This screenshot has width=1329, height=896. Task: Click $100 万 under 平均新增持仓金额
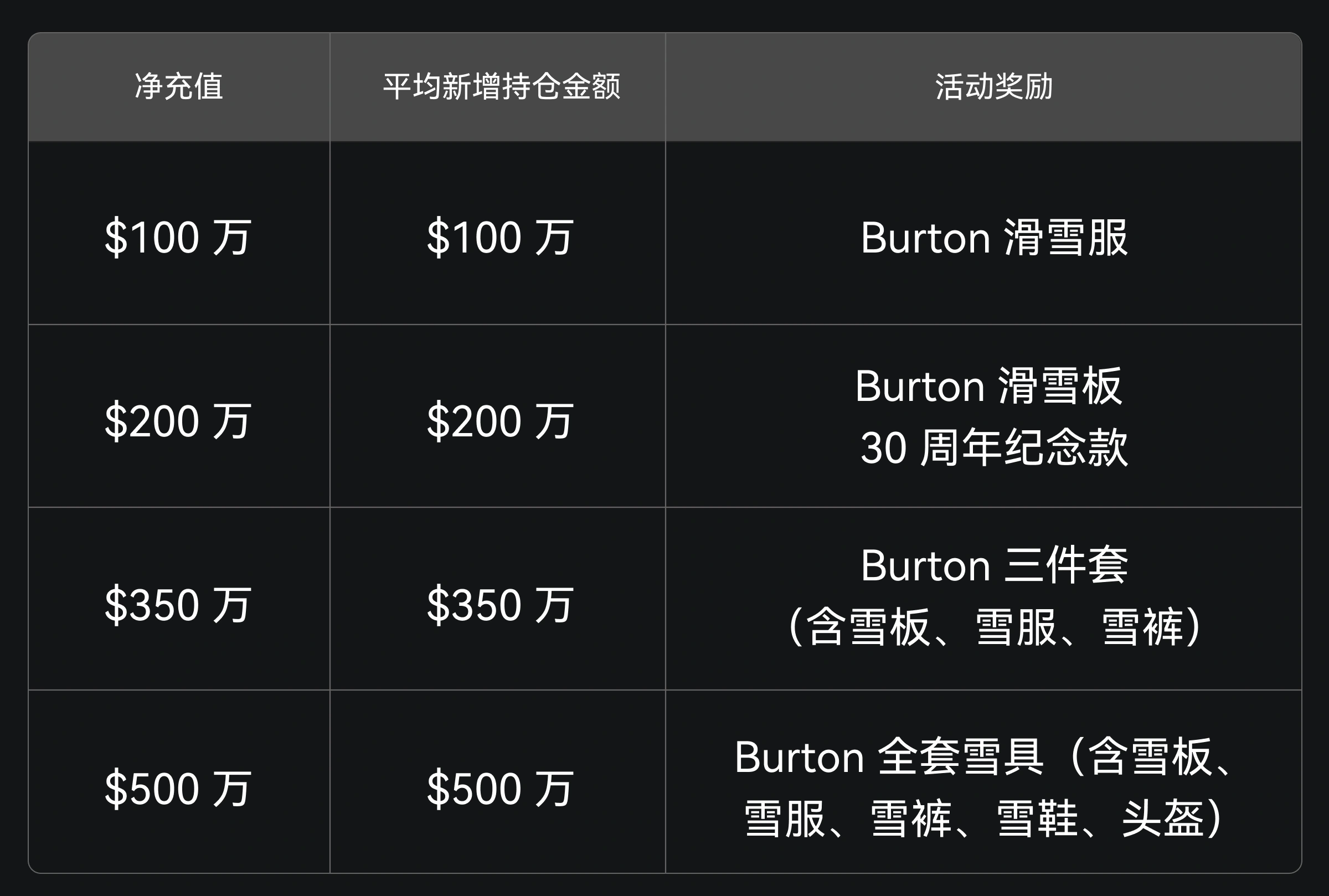[x=500, y=237]
